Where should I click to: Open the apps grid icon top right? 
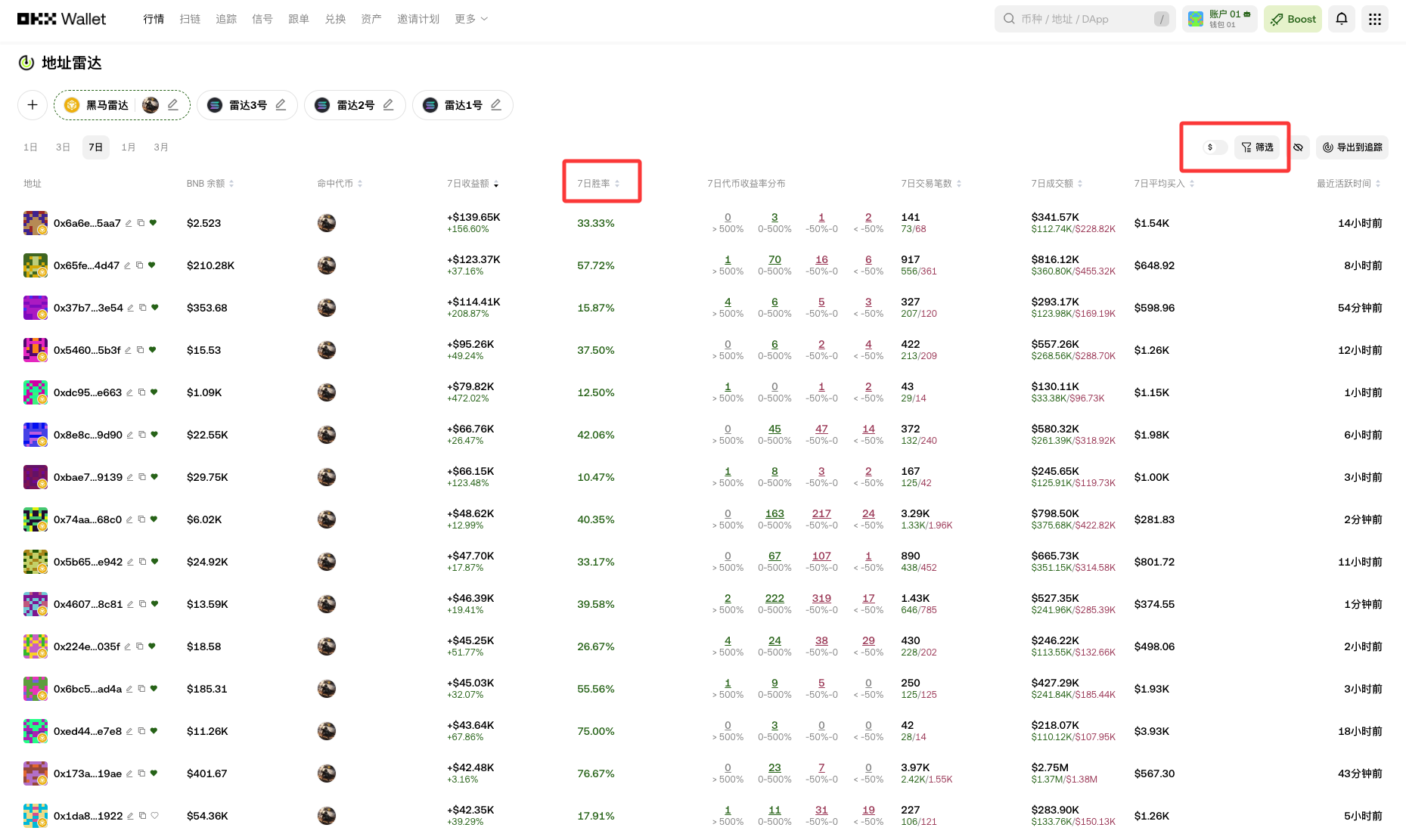pyautogui.click(x=1375, y=19)
